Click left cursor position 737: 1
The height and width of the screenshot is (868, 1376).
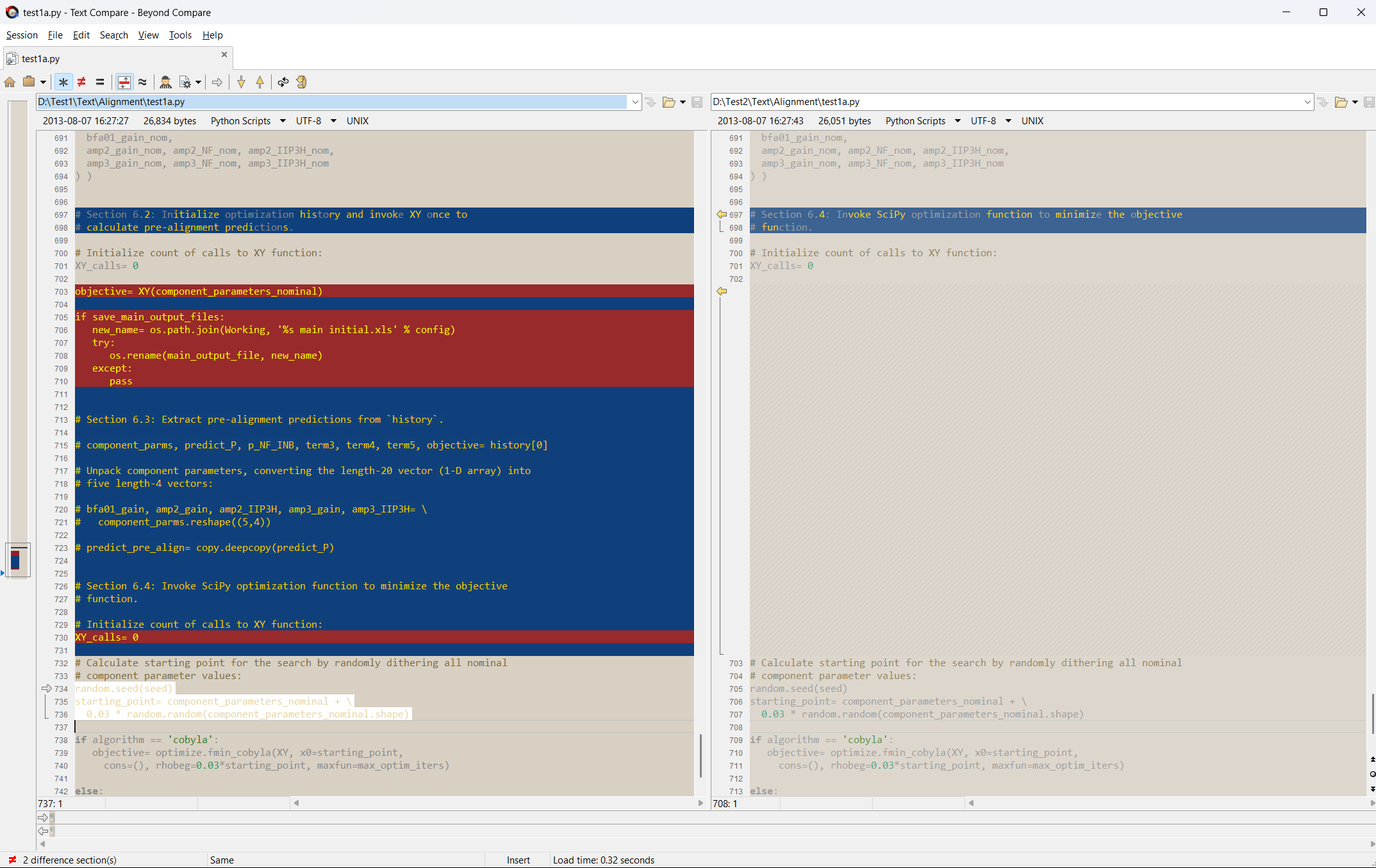coord(51,804)
